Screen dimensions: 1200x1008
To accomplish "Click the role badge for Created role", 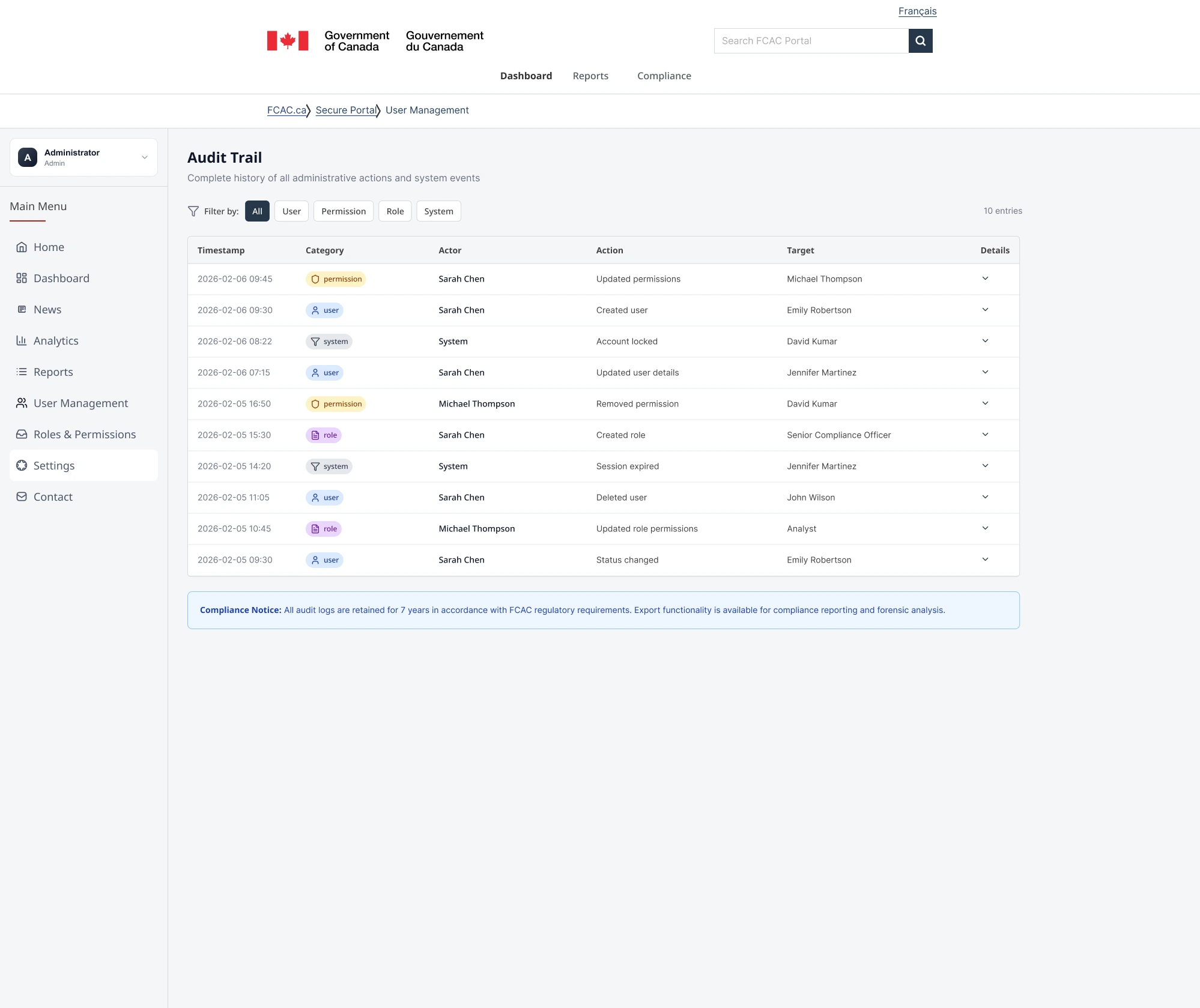I will coord(323,435).
